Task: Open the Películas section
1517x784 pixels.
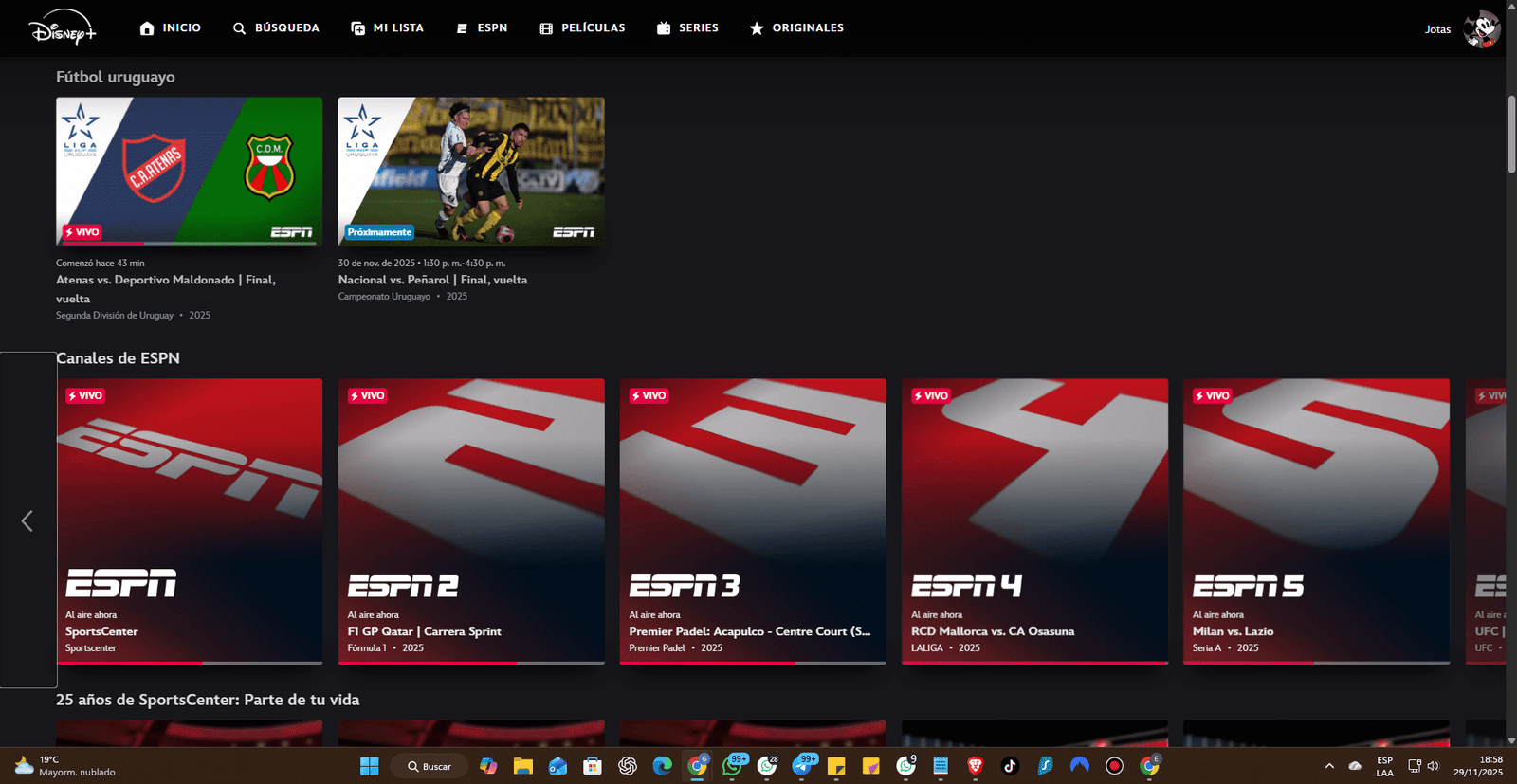Action: tap(582, 28)
